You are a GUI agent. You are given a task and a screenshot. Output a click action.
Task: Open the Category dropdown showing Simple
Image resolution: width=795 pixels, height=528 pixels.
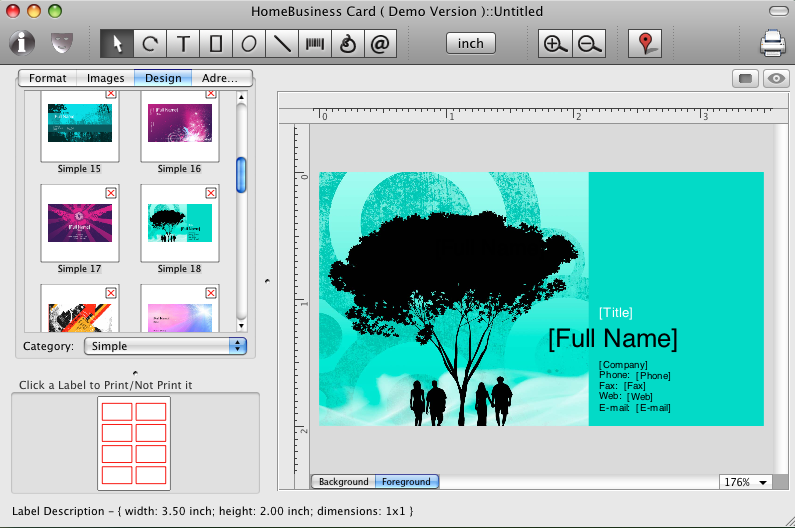pos(165,346)
